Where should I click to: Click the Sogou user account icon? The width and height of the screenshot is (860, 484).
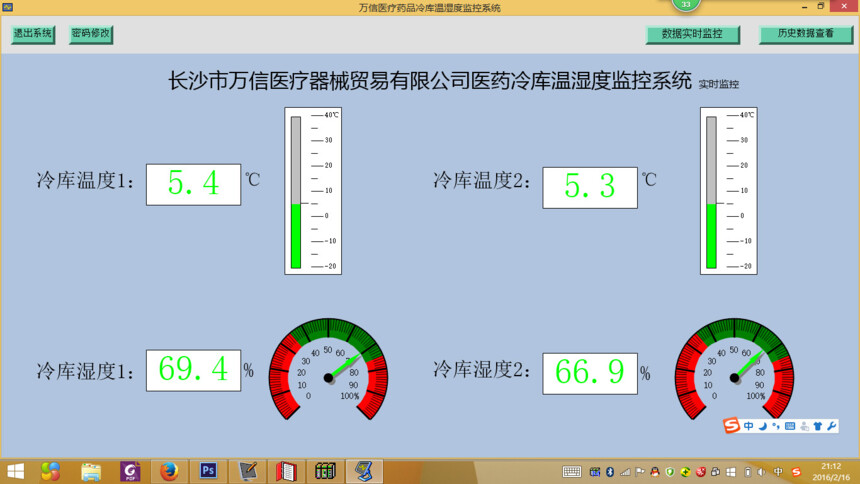[x=804, y=426]
